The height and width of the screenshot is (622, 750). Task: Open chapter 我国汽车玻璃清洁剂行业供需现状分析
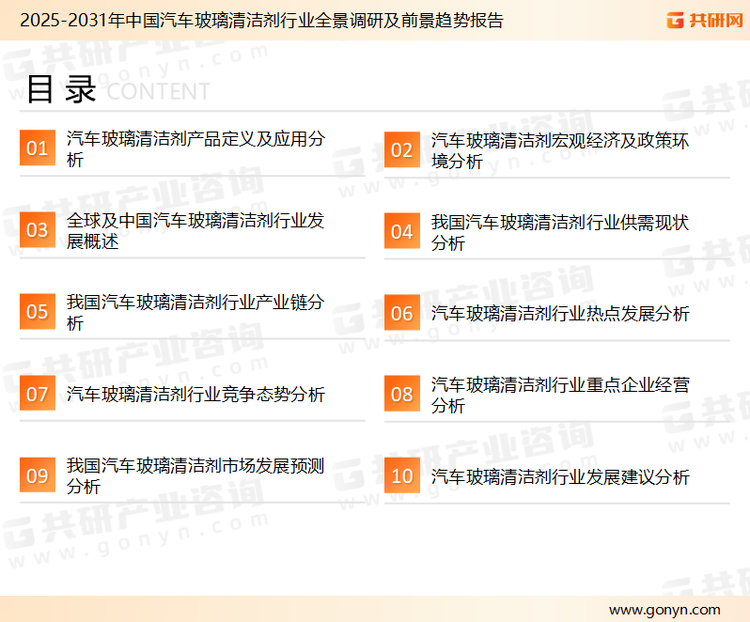(x=560, y=232)
